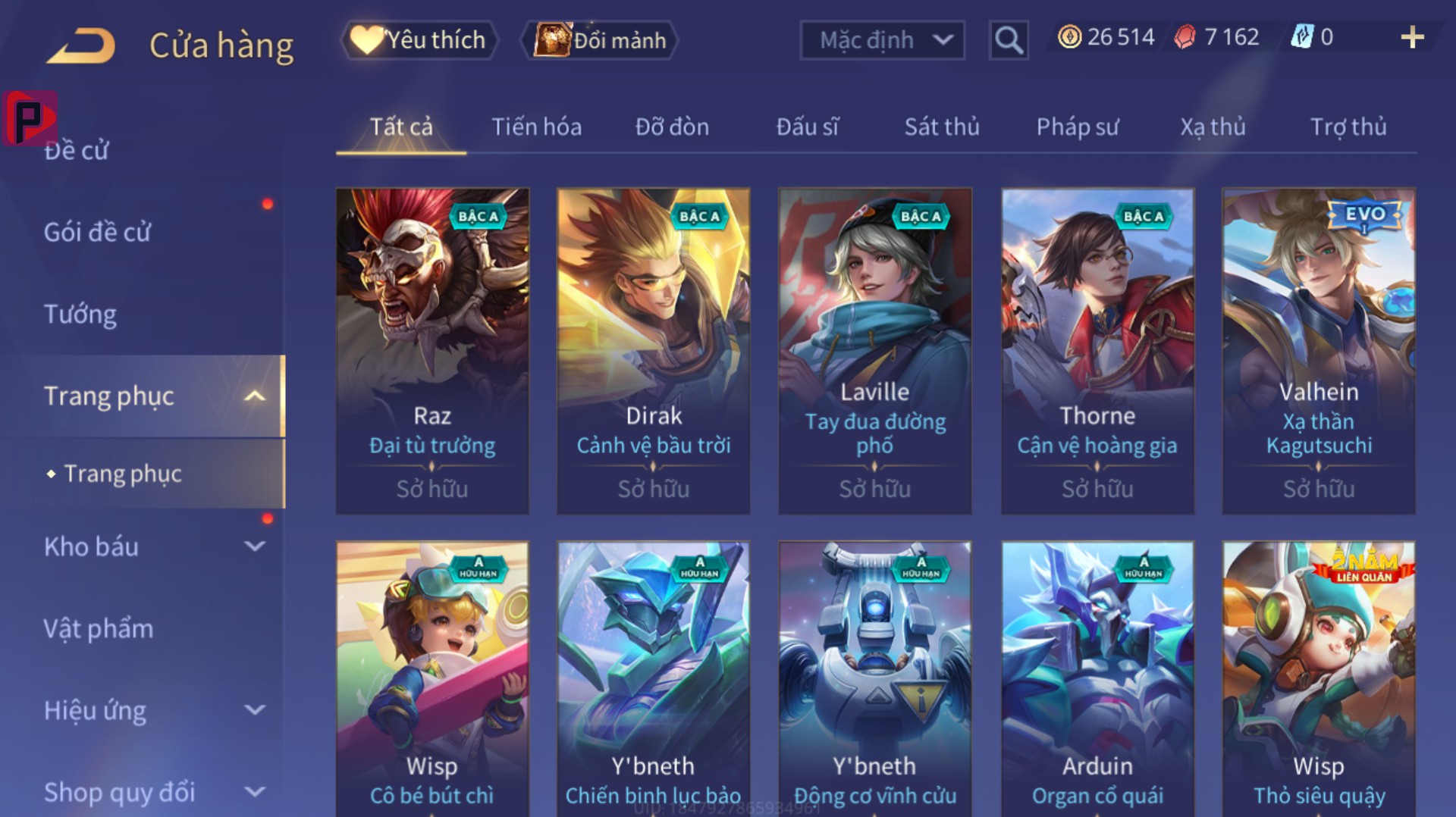Open the Yêu thích heart favorites
Screen dimensions: 1456x817
(419, 39)
